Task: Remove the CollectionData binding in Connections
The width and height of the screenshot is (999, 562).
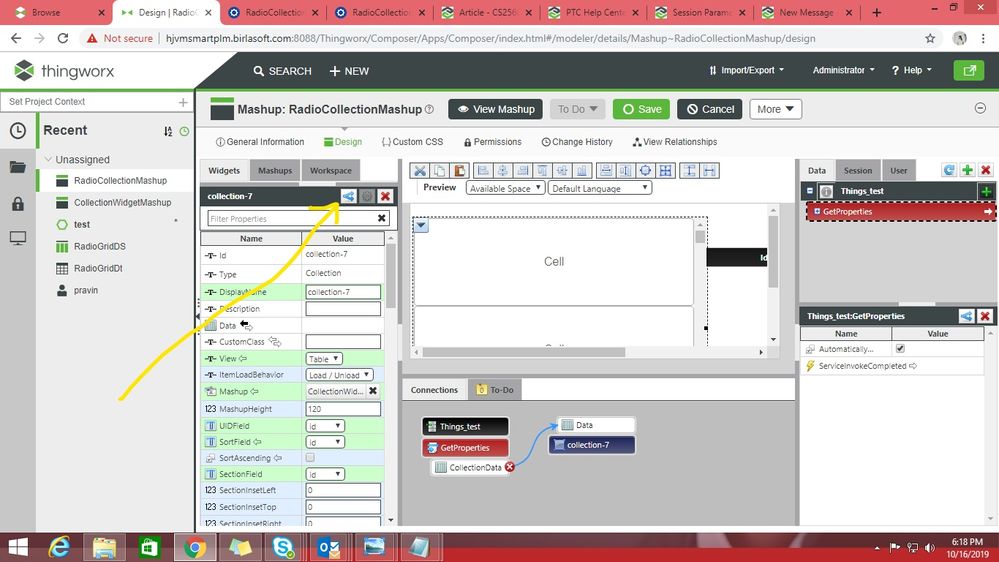Action: [x=510, y=467]
